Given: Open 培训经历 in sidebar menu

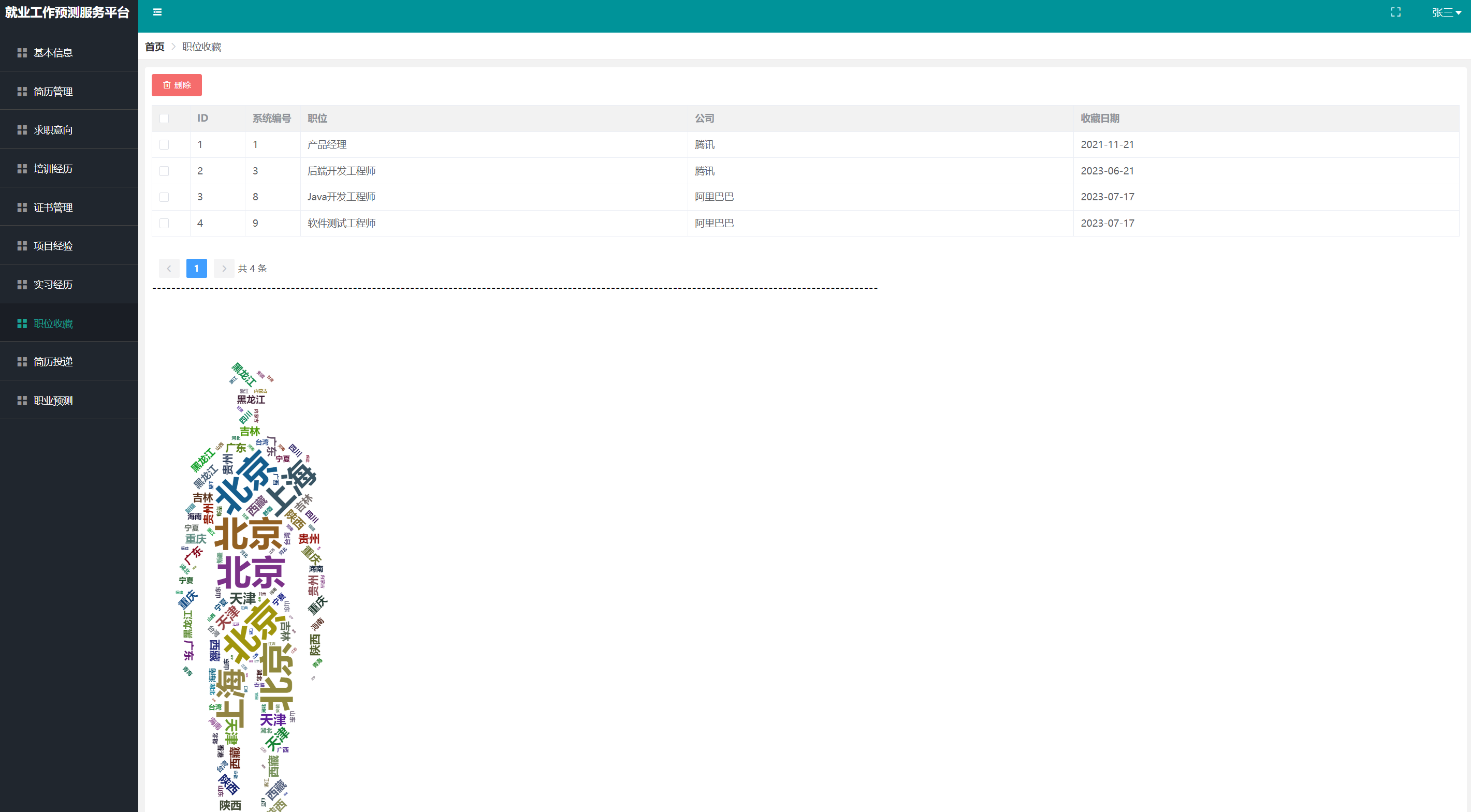Looking at the screenshot, I should 53,169.
